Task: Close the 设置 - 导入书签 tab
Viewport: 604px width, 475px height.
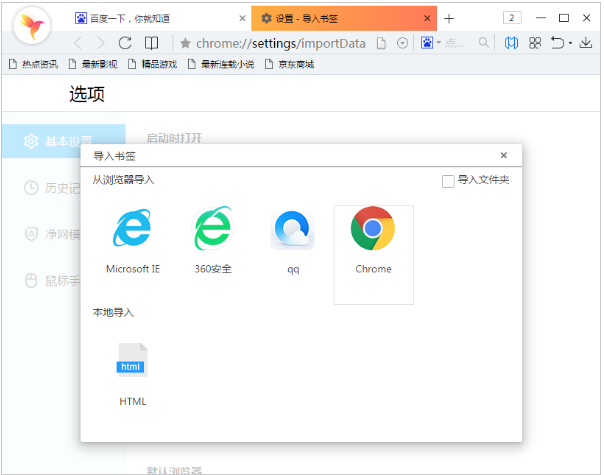Action: pos(427,18)
